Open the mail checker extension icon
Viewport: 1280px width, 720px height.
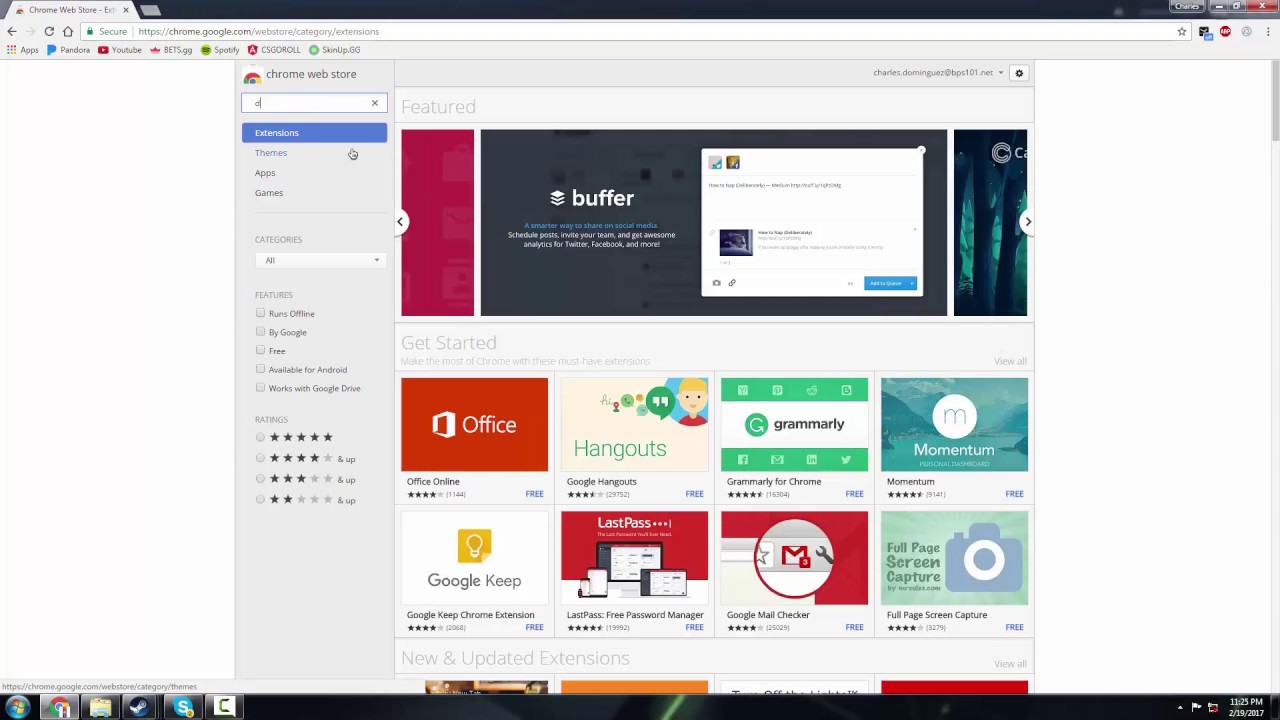coord(1204,32)
